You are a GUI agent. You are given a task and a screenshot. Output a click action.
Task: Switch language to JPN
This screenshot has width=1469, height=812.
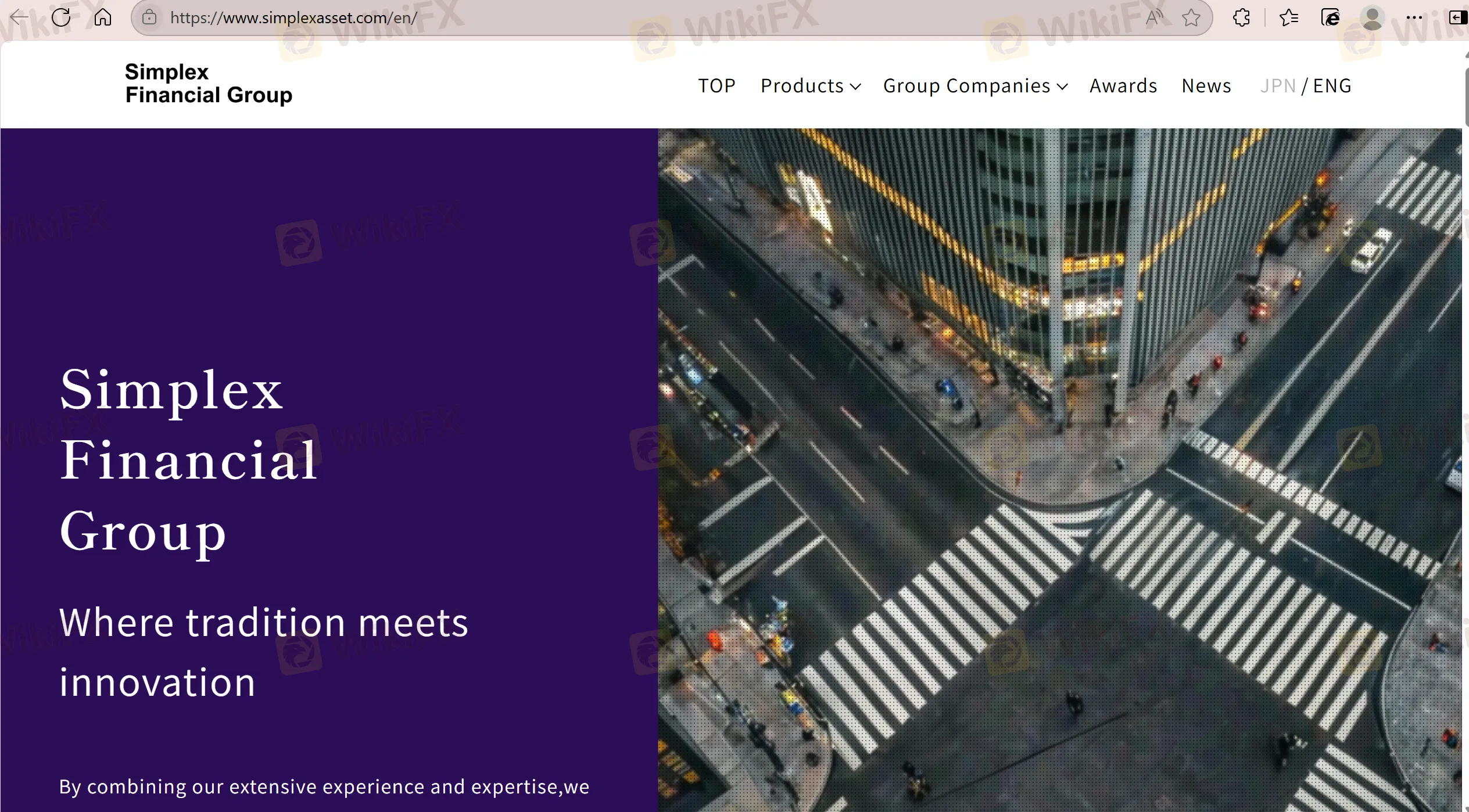(x=1278, y=86)
